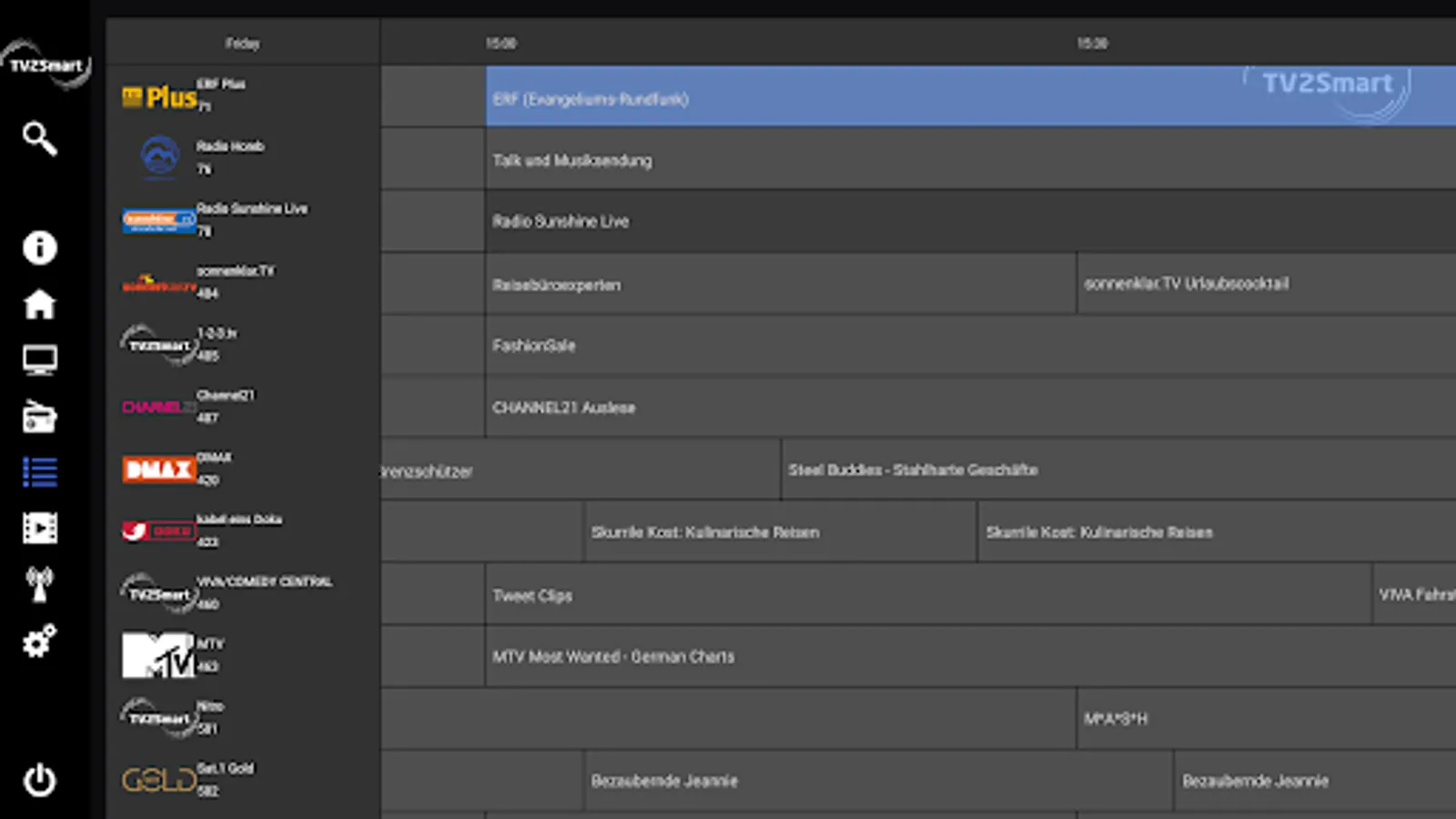Image resolution: width=1456 pixels, height=819 pixels.
Task: Open the CHANNEL21 Auslese program
Action: point(971,408)
